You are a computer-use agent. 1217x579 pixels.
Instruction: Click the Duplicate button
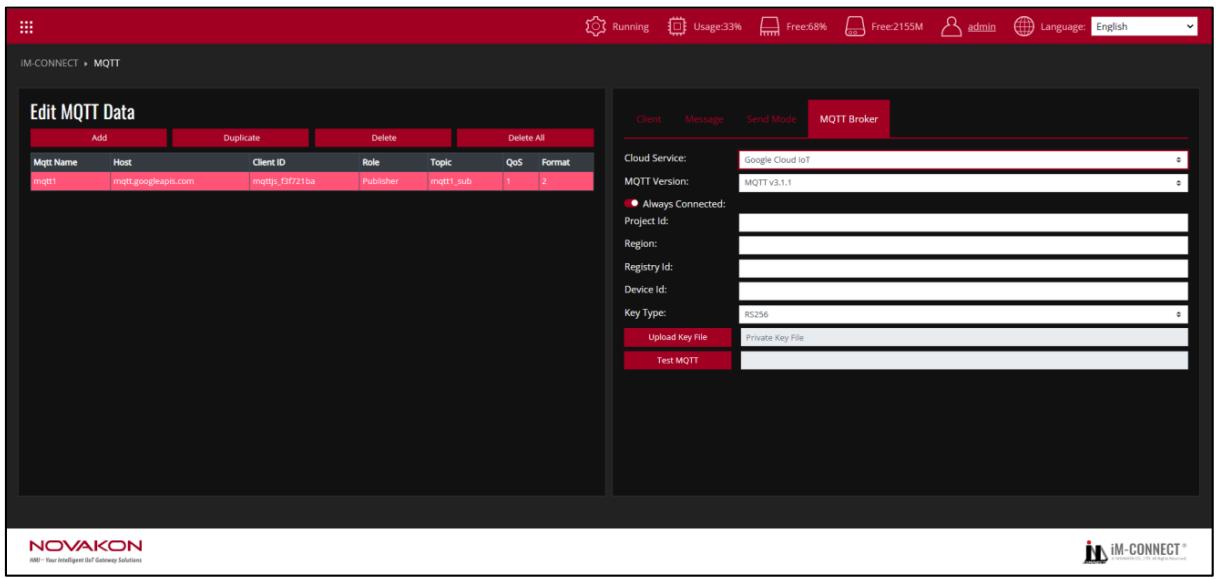click(x=241, y=137)
